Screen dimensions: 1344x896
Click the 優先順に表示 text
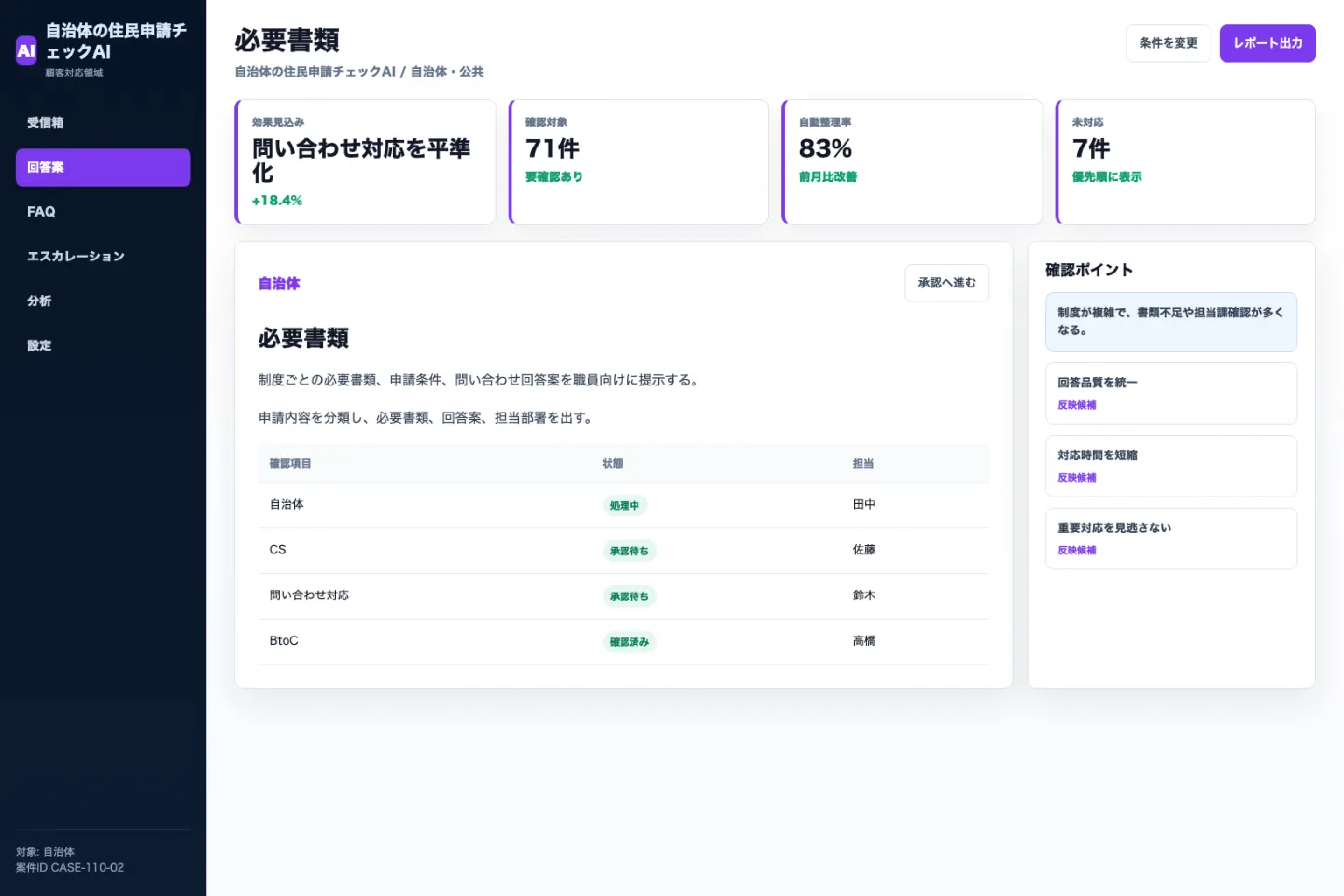point(1107,177)
